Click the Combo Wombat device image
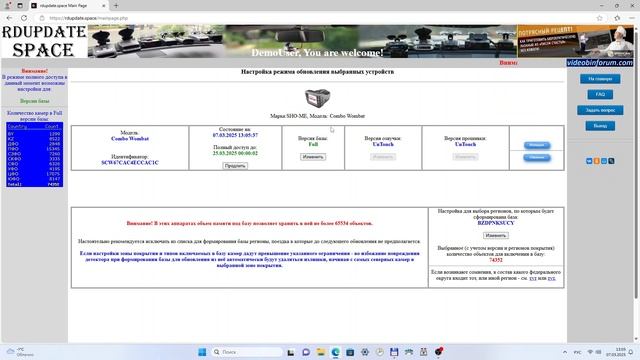Image resolution: width=640 pixels, height=360 pixels. coord(317,98)
